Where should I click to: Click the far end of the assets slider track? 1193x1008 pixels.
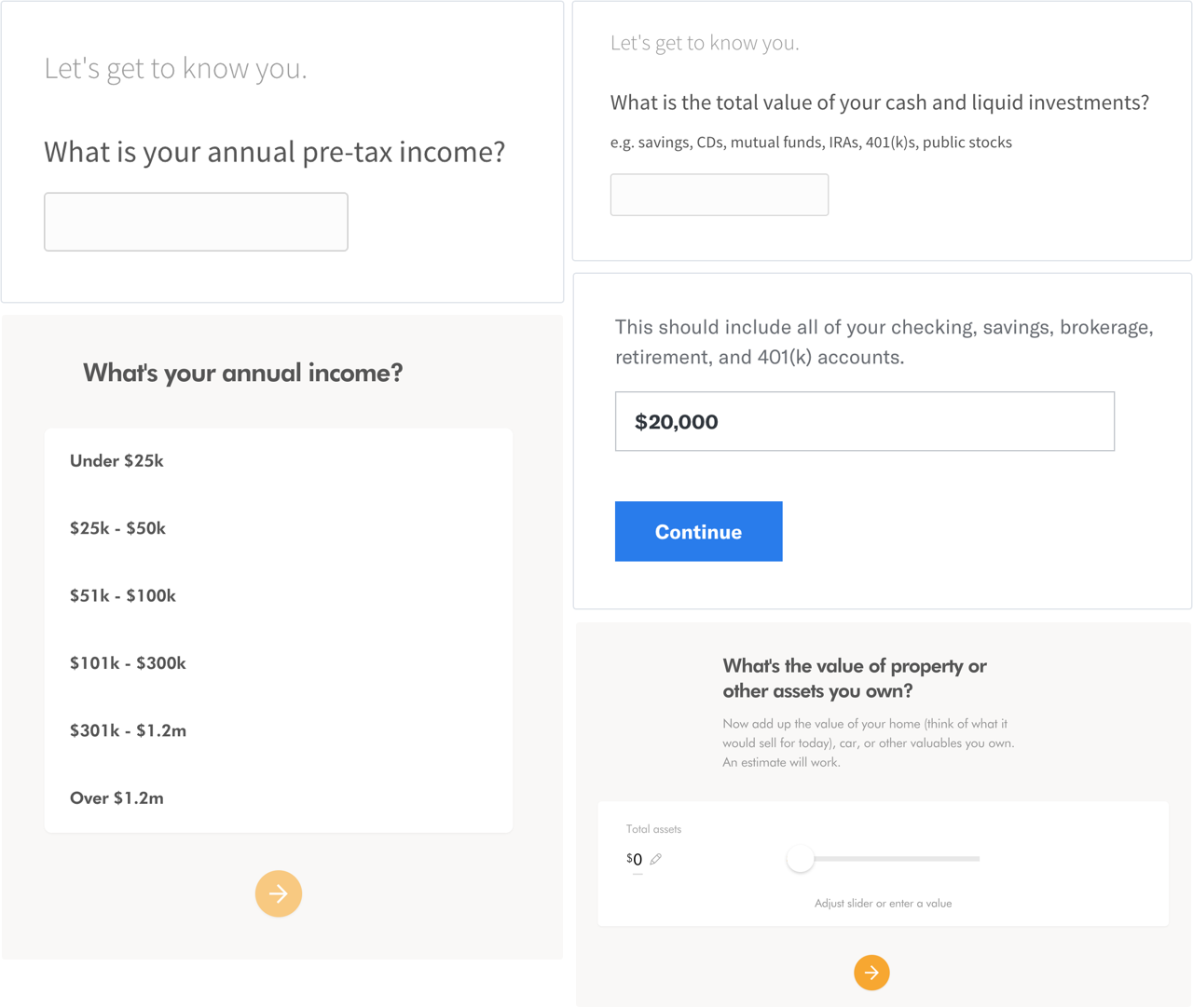click(975, 859)
